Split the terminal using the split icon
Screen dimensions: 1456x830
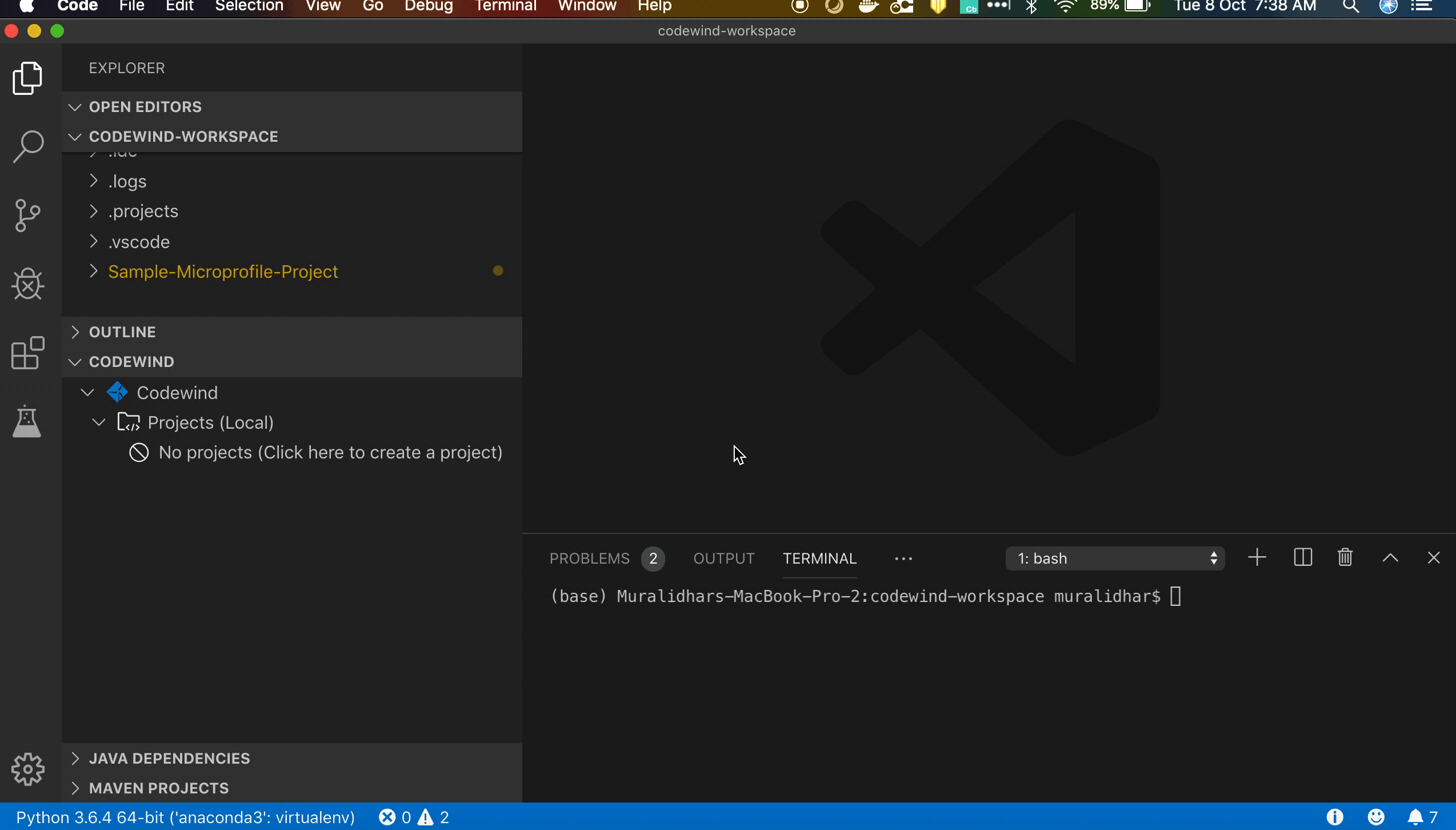pyautogui.click(x=1302, y=557)
